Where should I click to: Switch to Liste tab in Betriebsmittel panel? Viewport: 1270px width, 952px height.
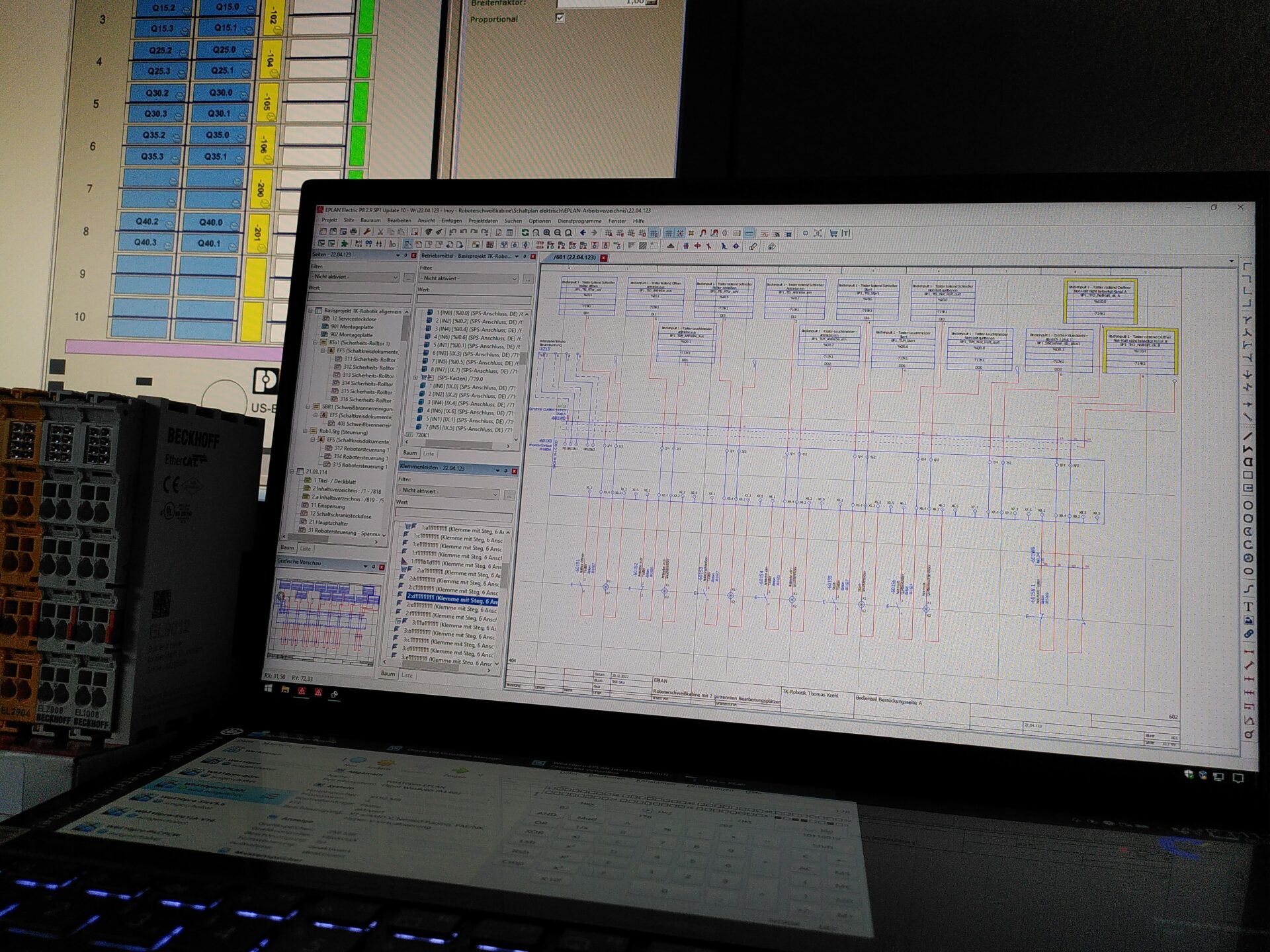tap(429, 454)
